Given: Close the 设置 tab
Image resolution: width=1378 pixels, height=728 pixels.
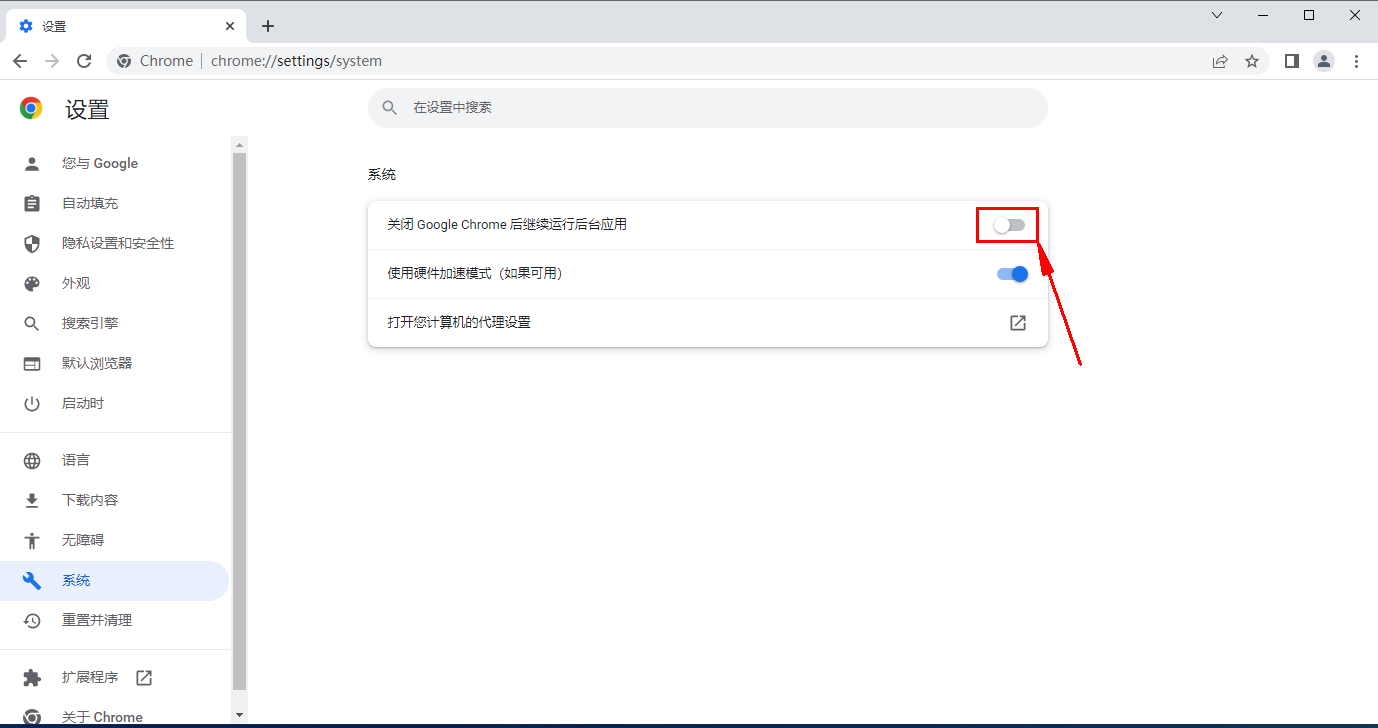Looking at the screenshot, I should [231, 26].
